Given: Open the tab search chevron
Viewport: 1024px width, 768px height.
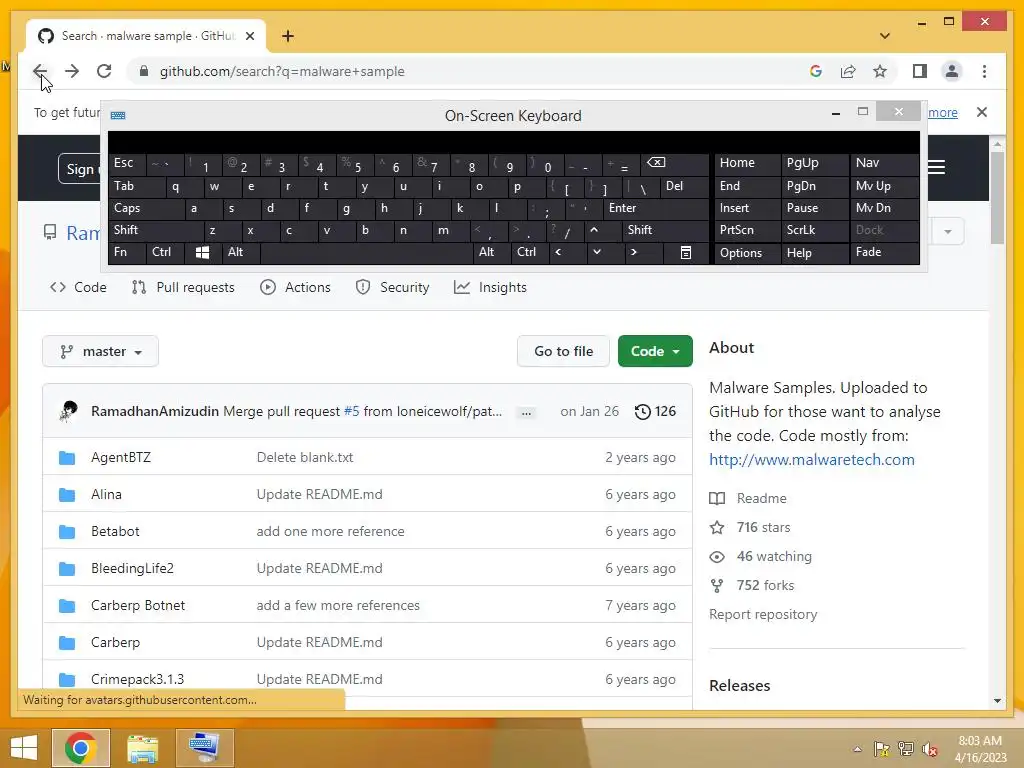Looking at the screenshot, I should (x=885, y=36).
